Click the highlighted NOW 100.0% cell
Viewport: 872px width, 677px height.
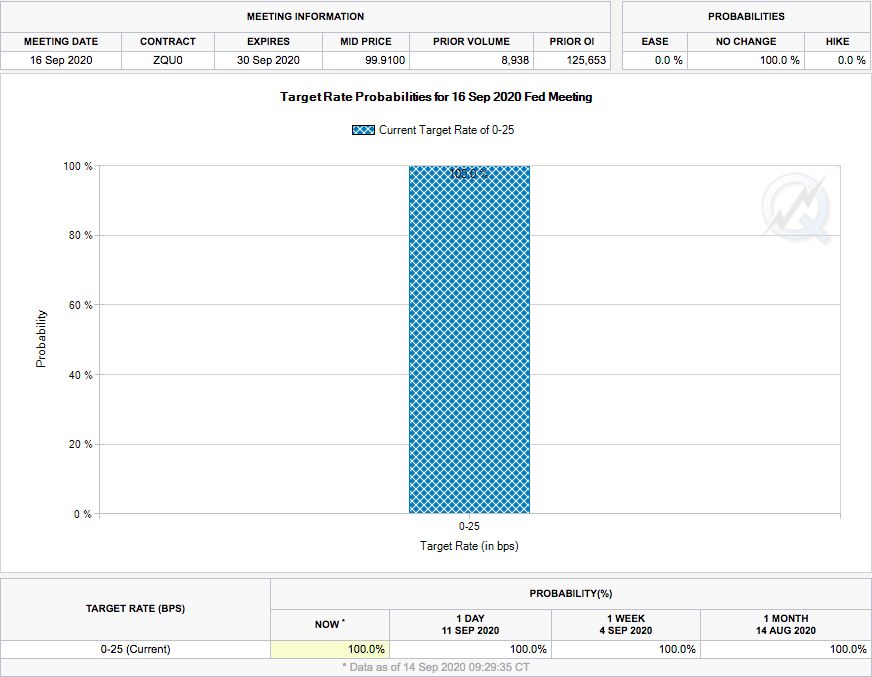tap(330, 649)
